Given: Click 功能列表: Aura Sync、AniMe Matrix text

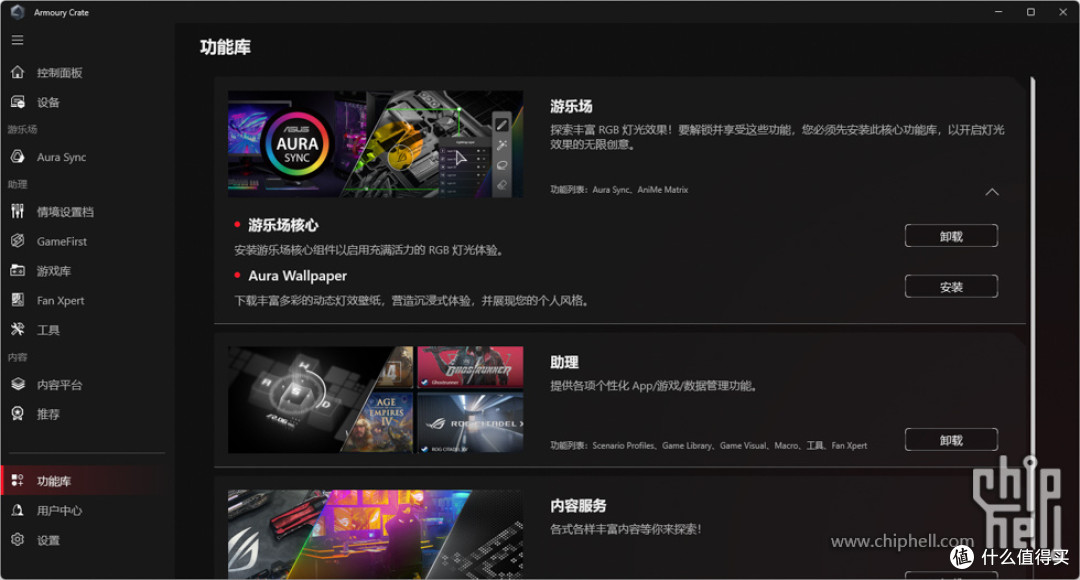Looking at the screenshot, I should coord(619,189).
